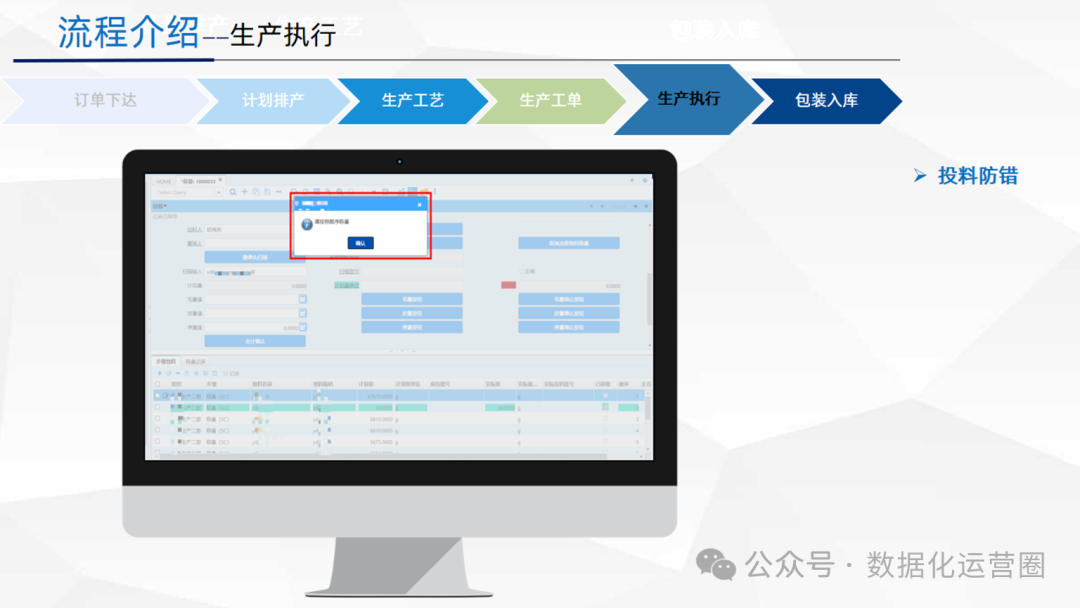This screenshot has width=1080, height=608.
Task: Switch to the HOME tab
Action: [163, 181]
